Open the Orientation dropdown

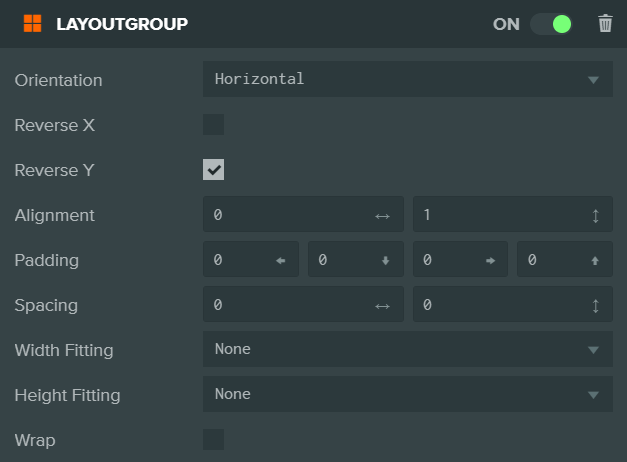tap(407, 79)
